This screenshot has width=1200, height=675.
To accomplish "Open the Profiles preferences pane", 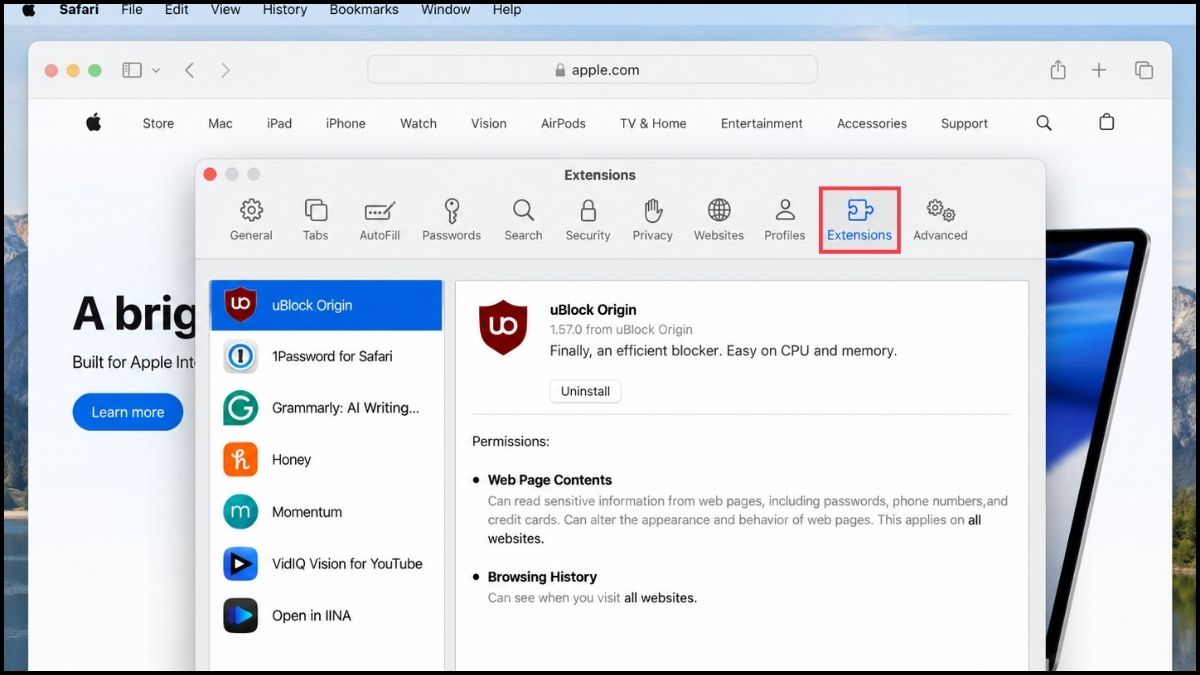I will [x=785, y=220].
